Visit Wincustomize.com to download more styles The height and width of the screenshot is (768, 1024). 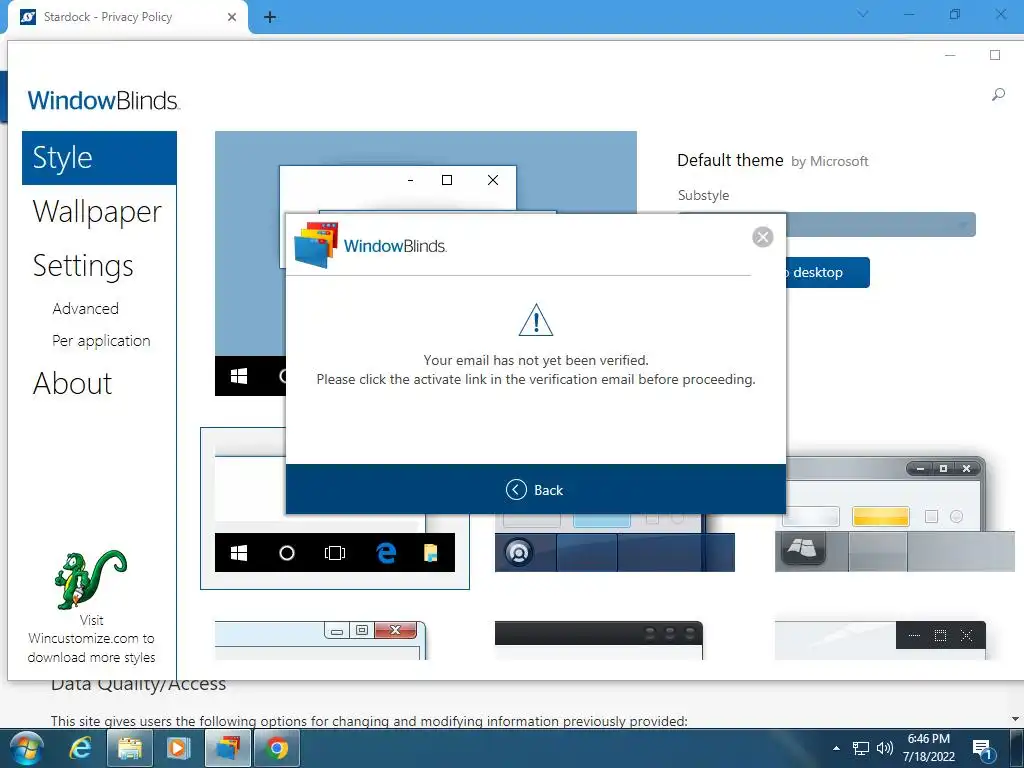point(91,639)
